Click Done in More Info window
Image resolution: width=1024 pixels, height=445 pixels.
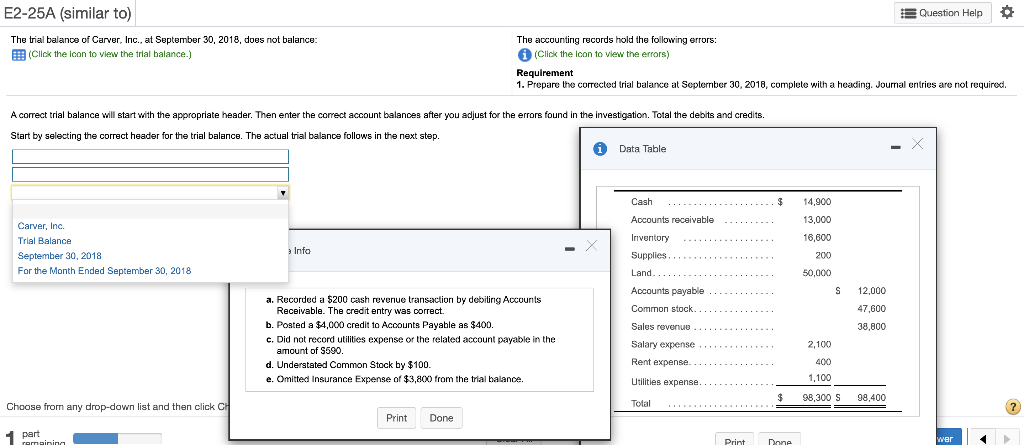(441, 418)
